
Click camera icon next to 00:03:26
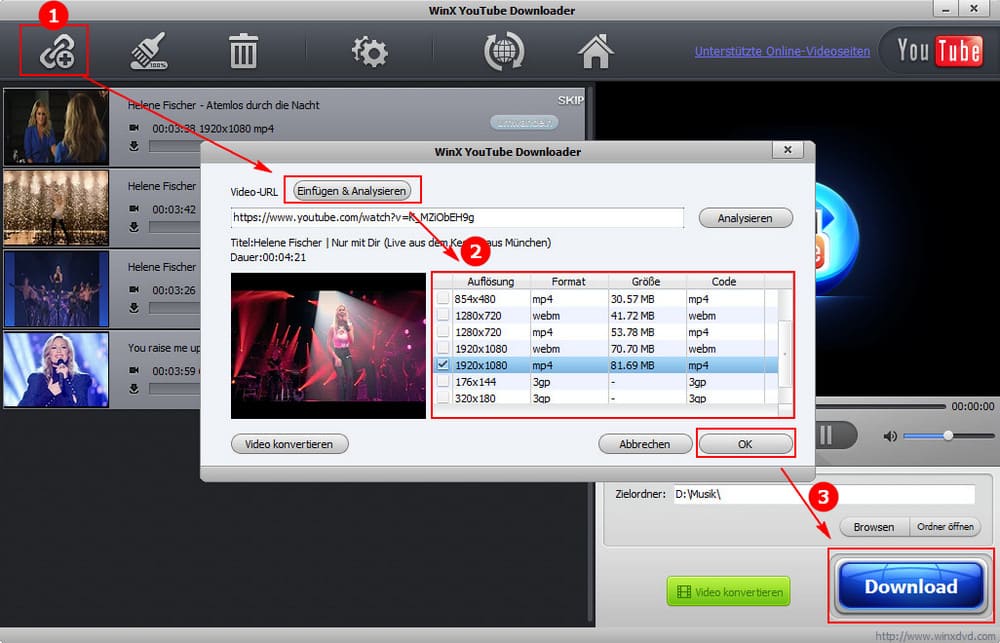pyautogui.click(x=134, y=290)
